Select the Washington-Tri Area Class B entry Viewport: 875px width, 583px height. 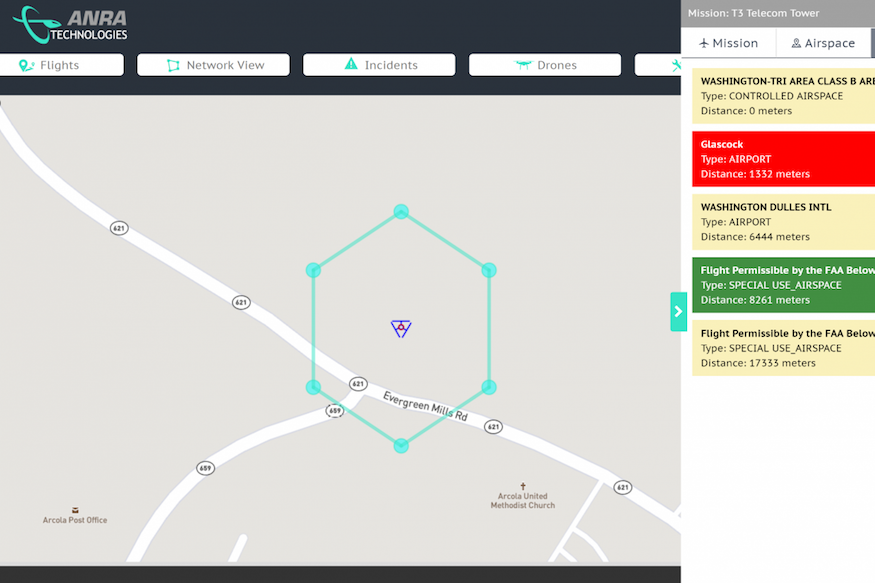click(783, 96)
